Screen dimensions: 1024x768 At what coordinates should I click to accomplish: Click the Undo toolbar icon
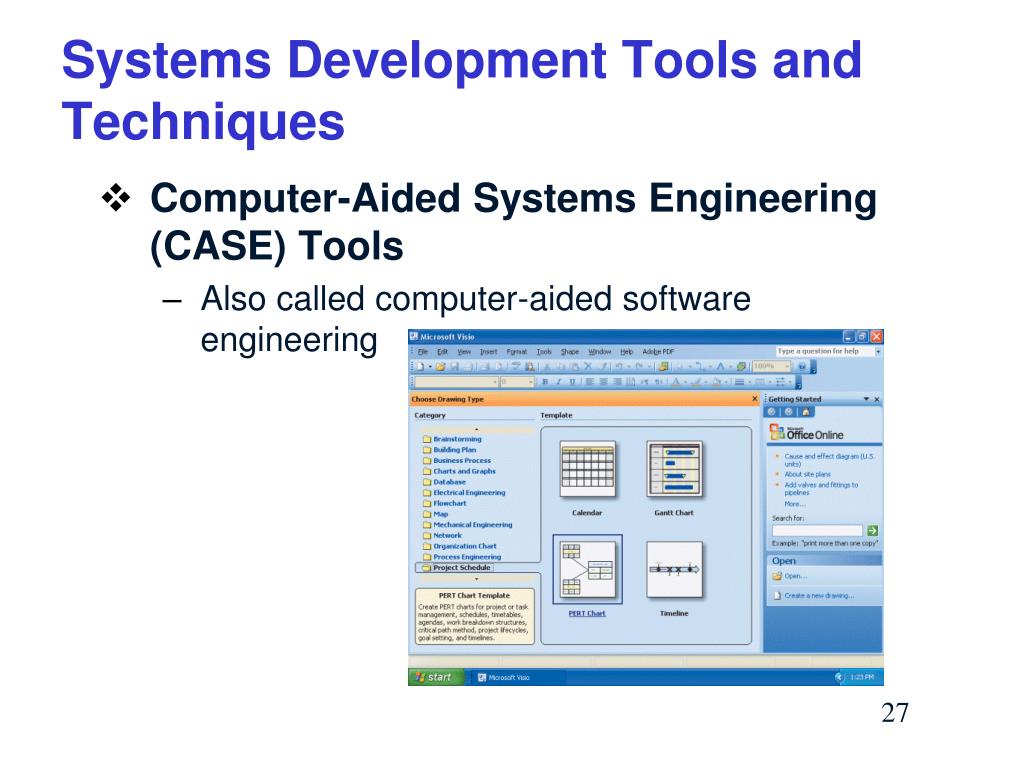[618, 366]
